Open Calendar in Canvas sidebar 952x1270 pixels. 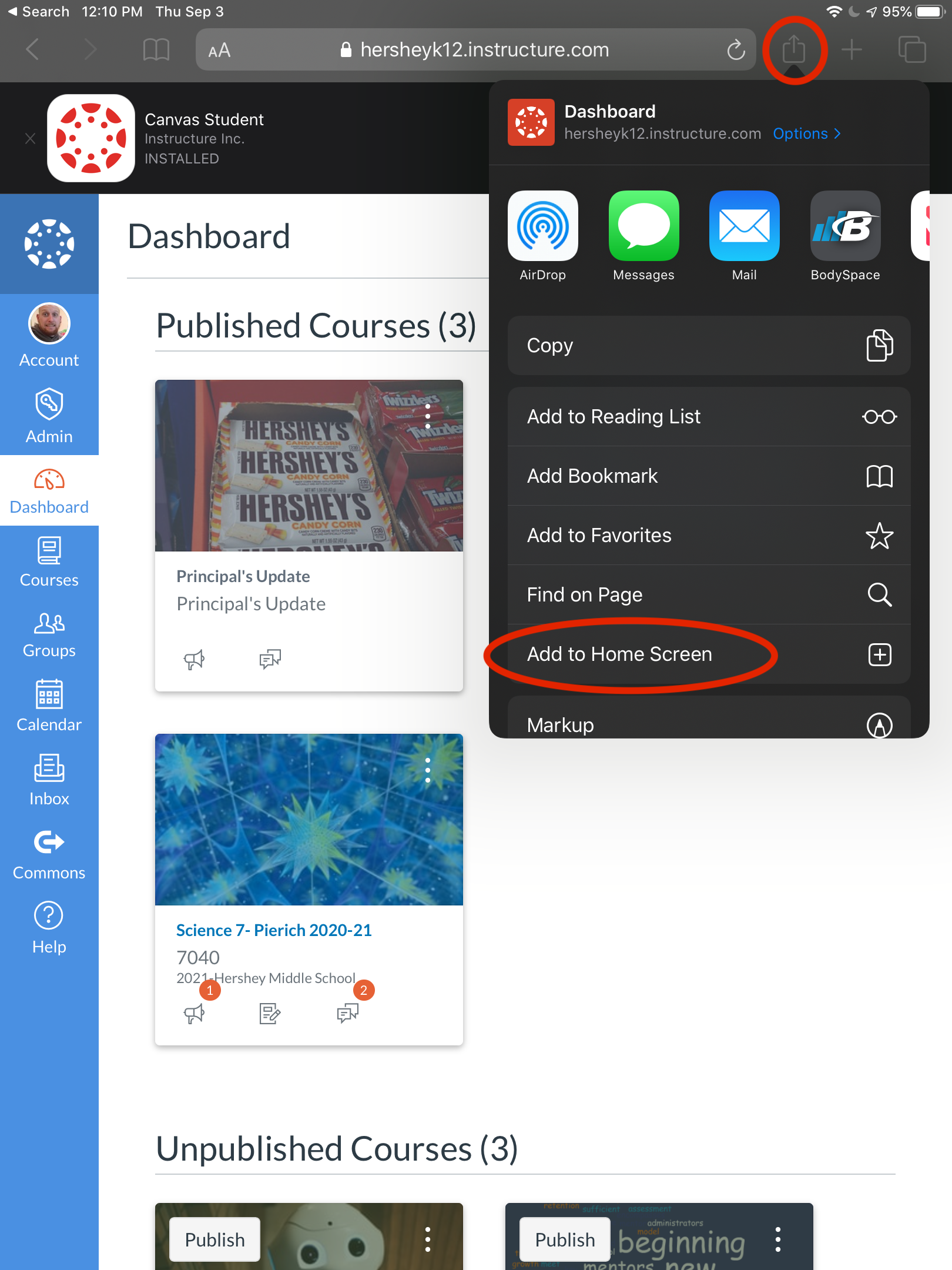pos(49,706)
